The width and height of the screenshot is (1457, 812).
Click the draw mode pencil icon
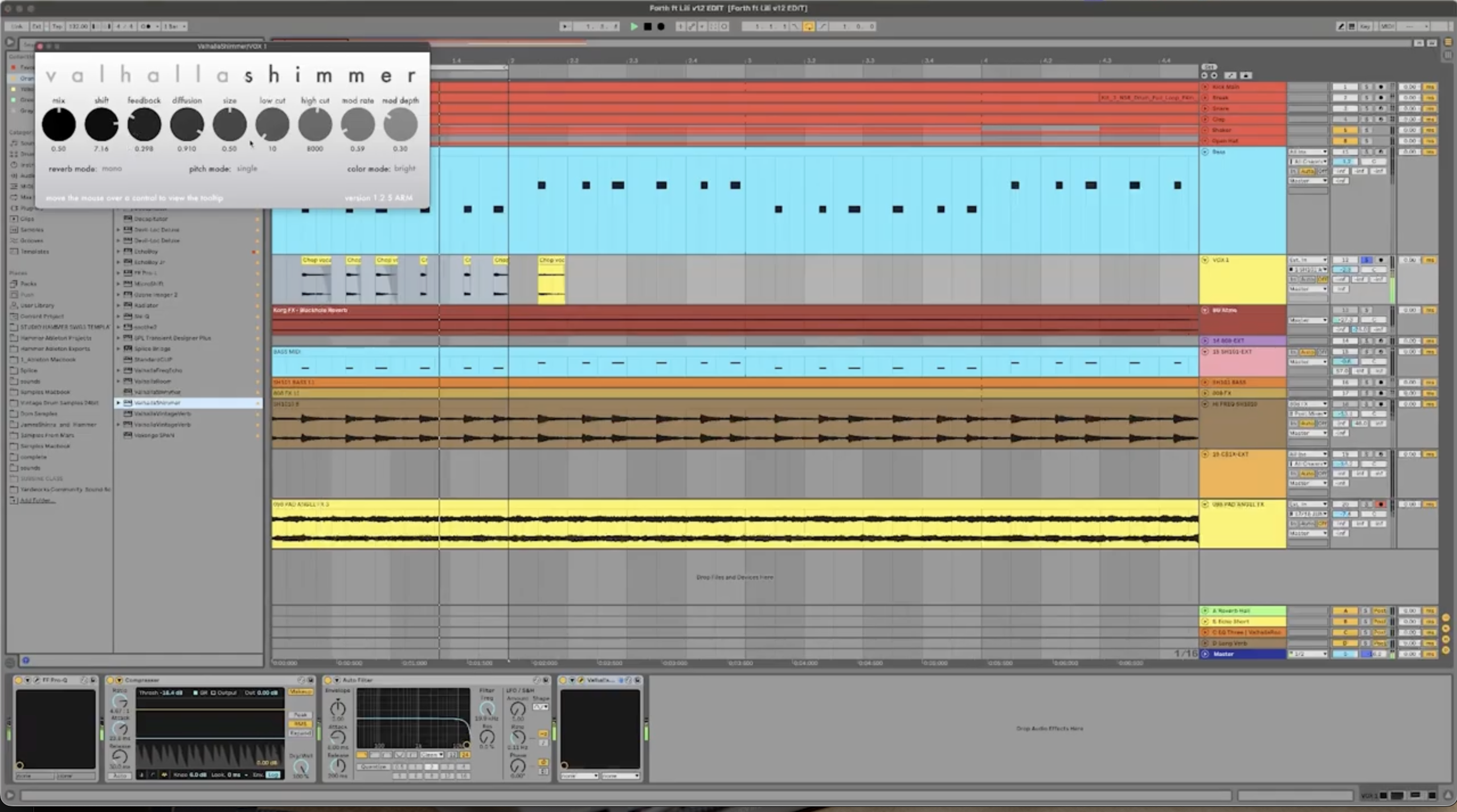[1341, 26]
